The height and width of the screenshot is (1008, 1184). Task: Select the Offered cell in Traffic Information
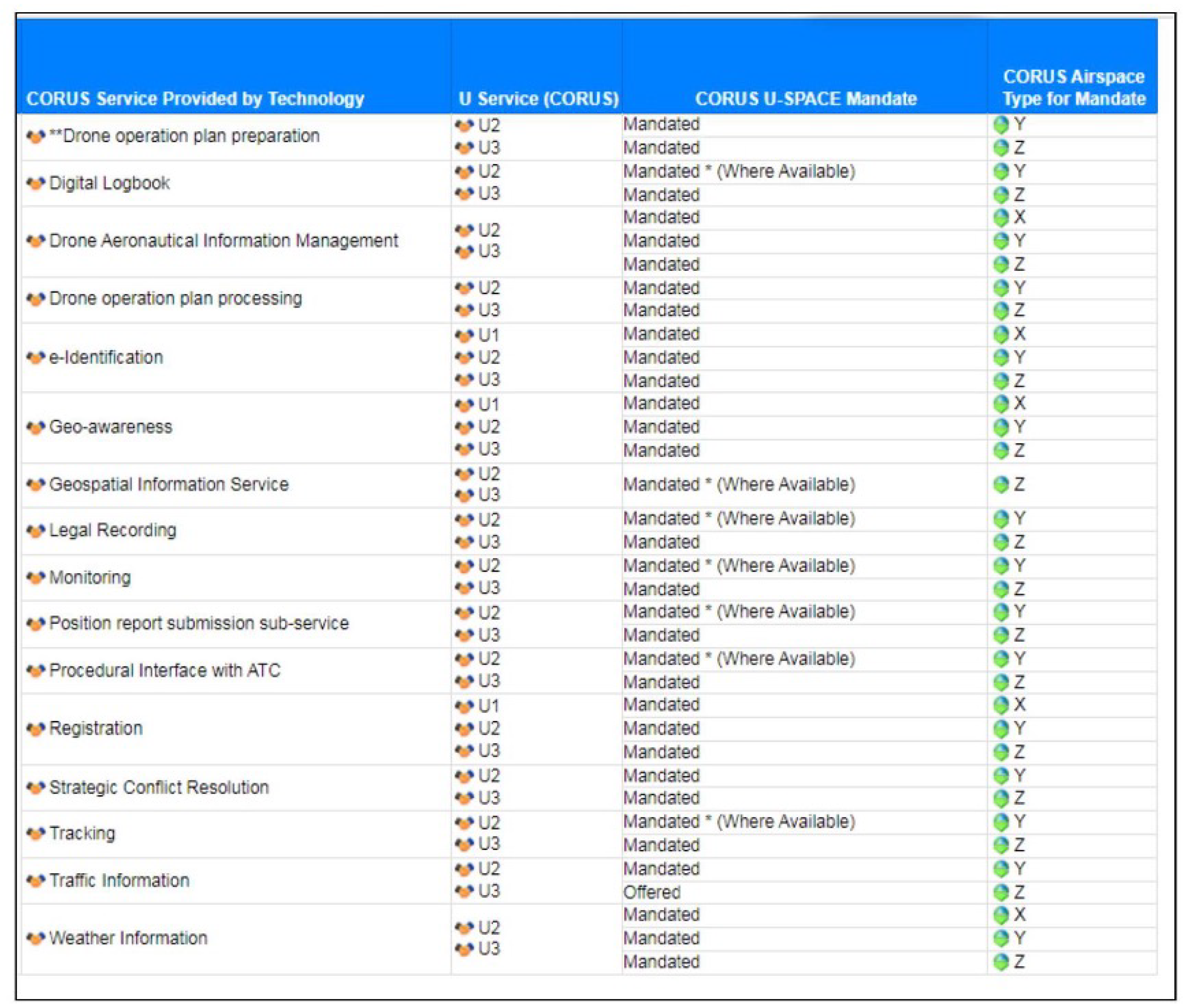(x=652, y=892)
